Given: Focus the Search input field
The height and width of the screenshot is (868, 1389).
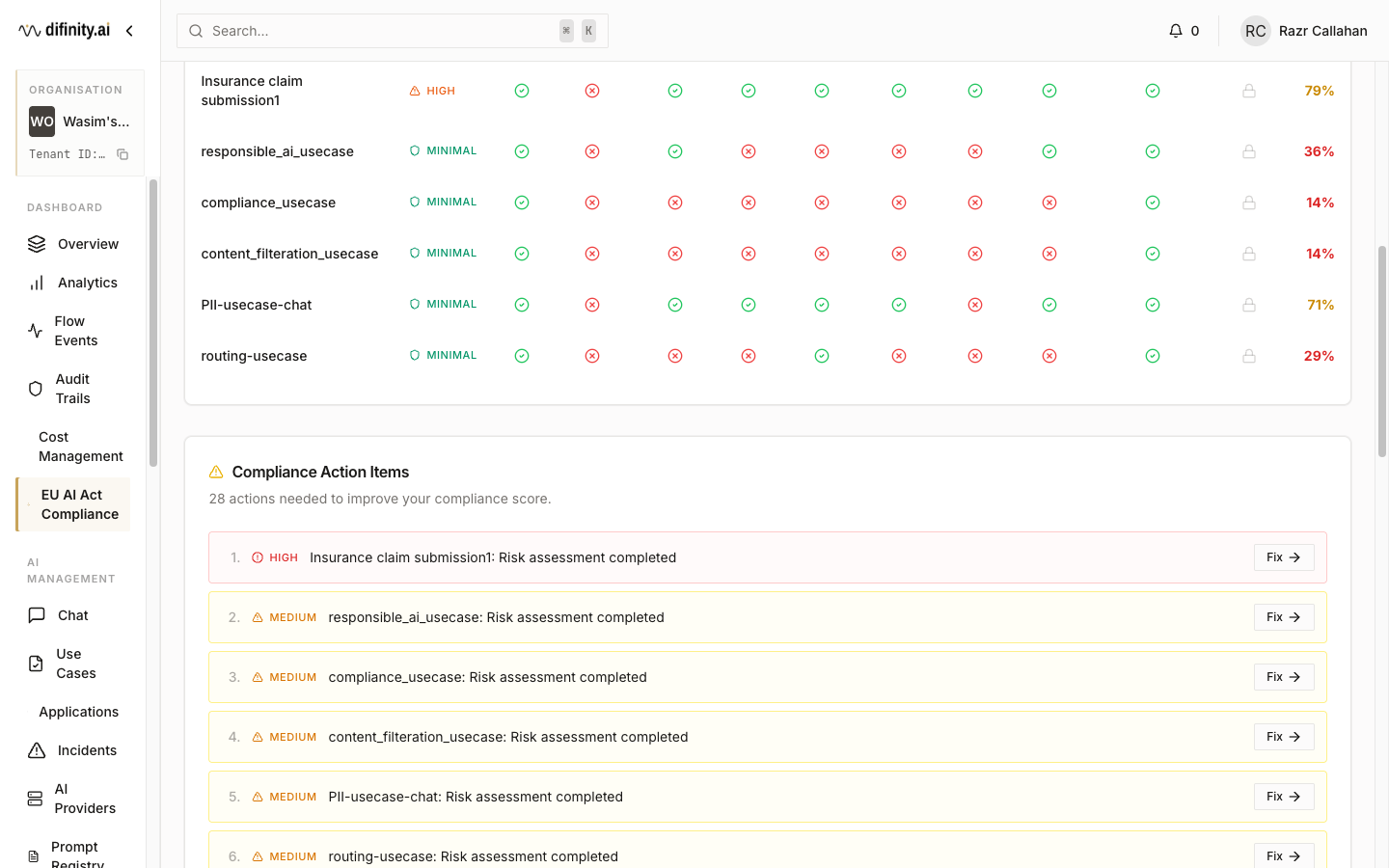Looking at the screenshot, I should coord(393,31).
